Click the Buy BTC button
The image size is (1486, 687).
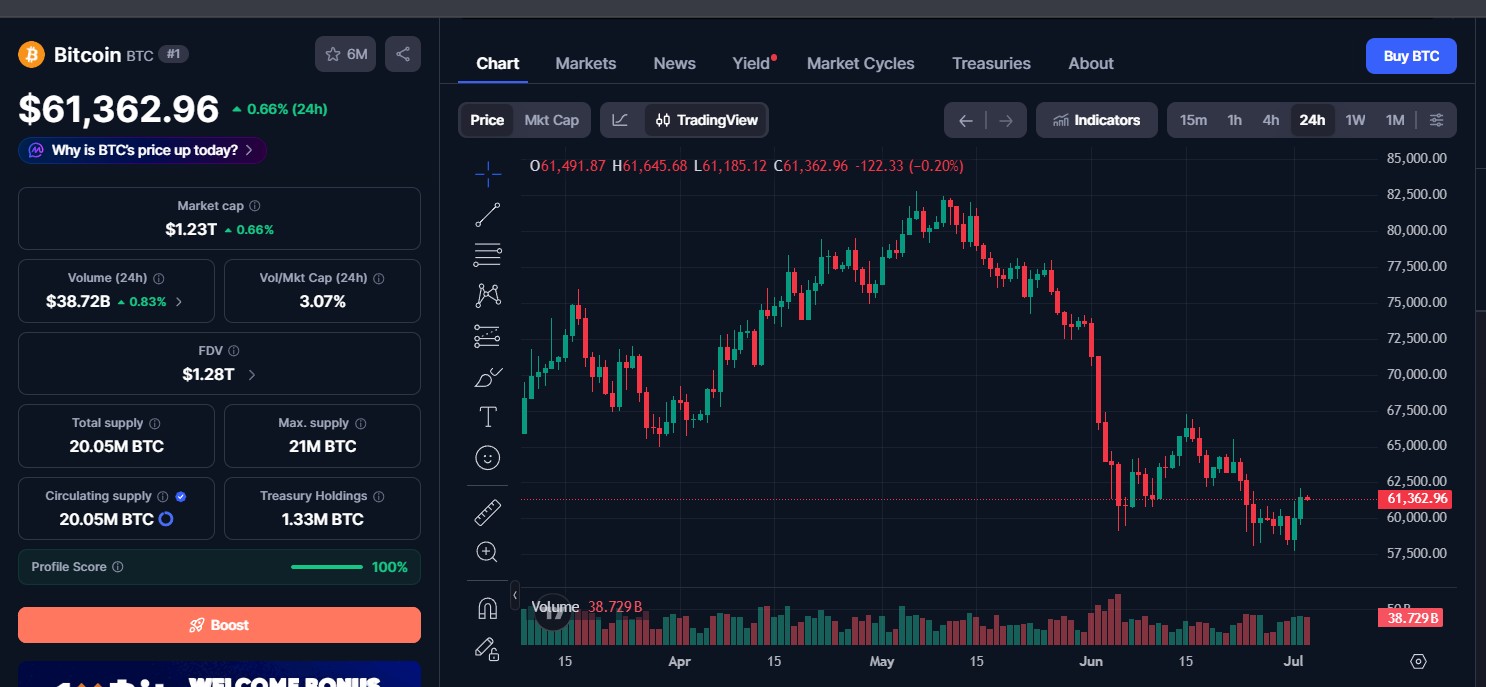coord(1411,56)
